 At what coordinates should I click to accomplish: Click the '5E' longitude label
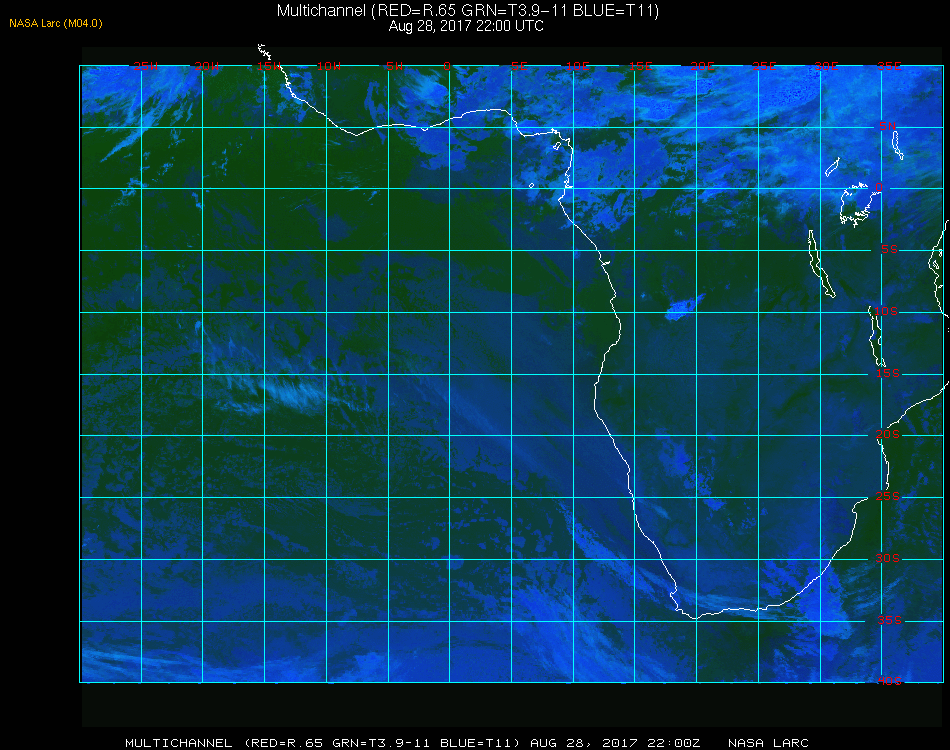[519, 66]
